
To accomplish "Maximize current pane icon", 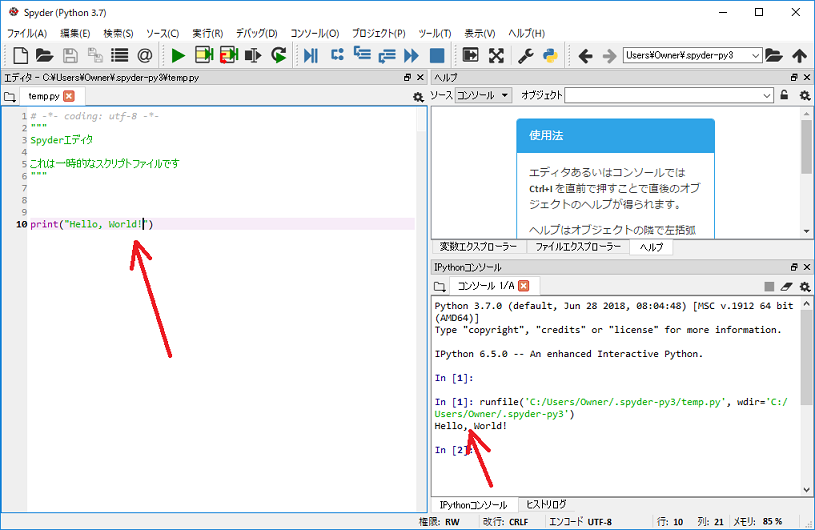I will click(470, 55).
